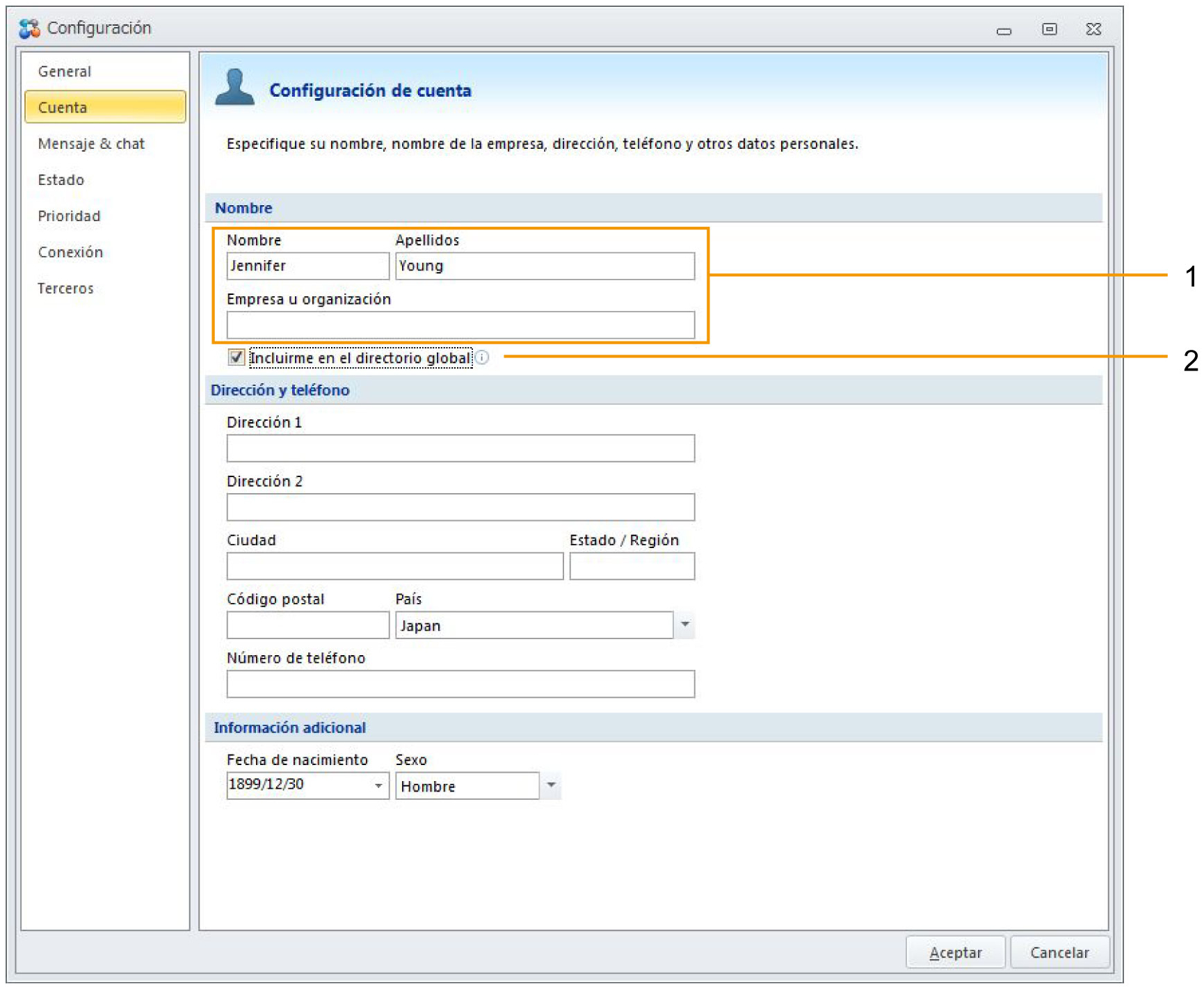Click the Ciudad input field
This screenshot has height=989, width=1204.
(x=395, y=566)
